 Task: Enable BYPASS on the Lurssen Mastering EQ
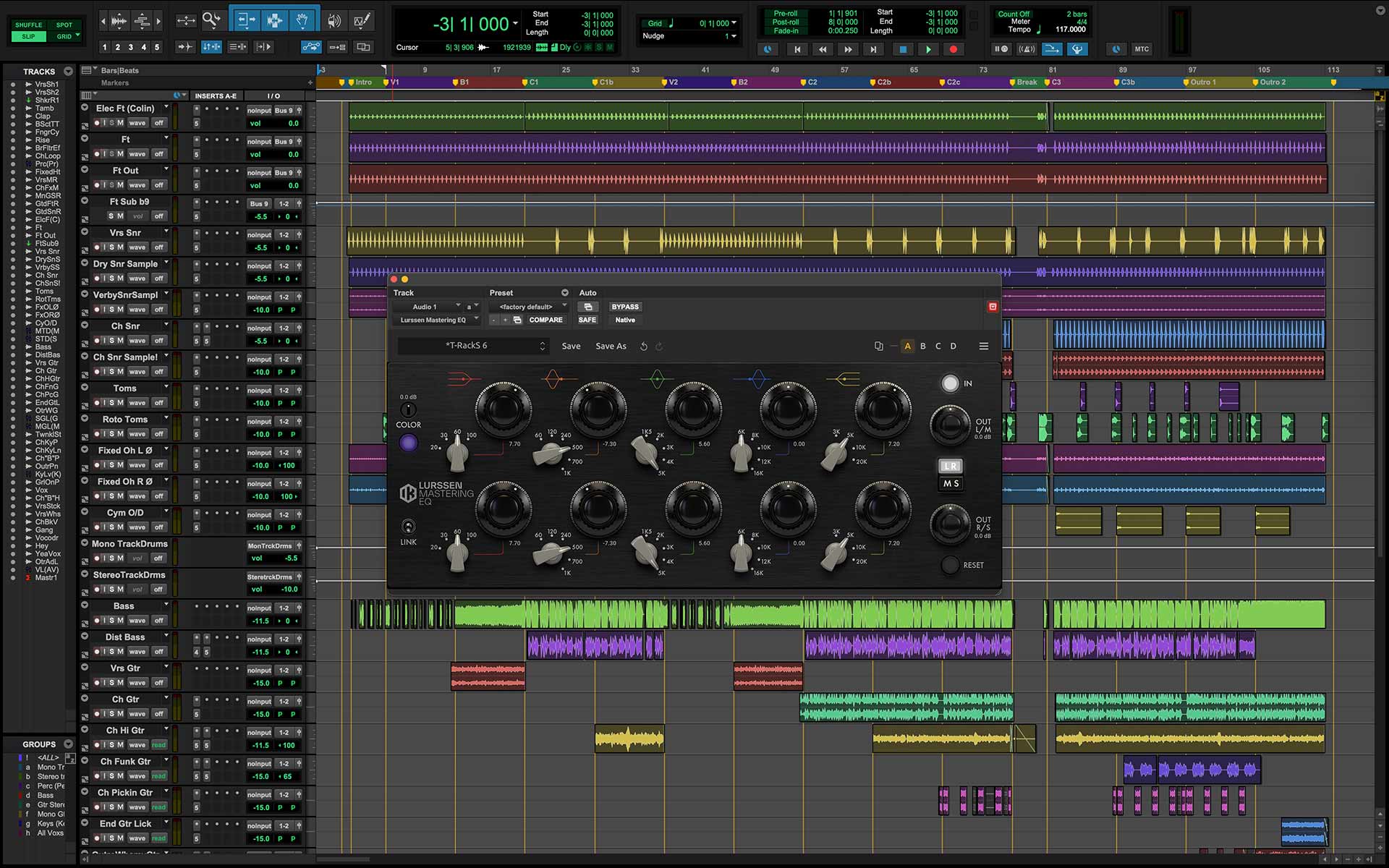coord(625,307)
